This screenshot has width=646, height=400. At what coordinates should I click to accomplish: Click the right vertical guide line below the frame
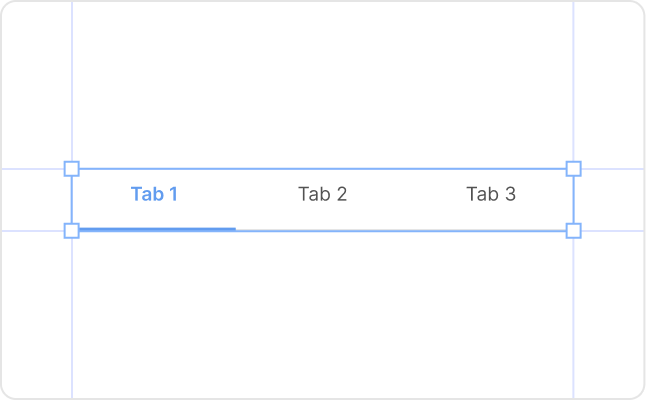(573, 320)
